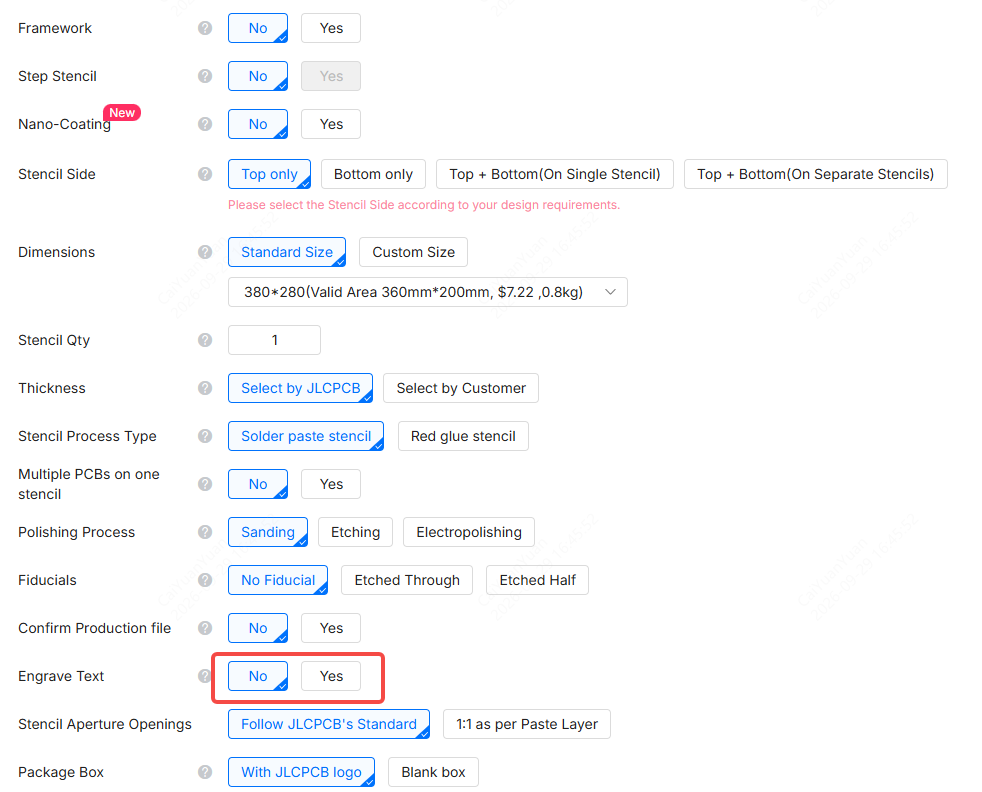This screenshot has height=792, width=982.
Task: Pick Standard Size dimensions
Action: pyautogui.click(x=287, y=252)
